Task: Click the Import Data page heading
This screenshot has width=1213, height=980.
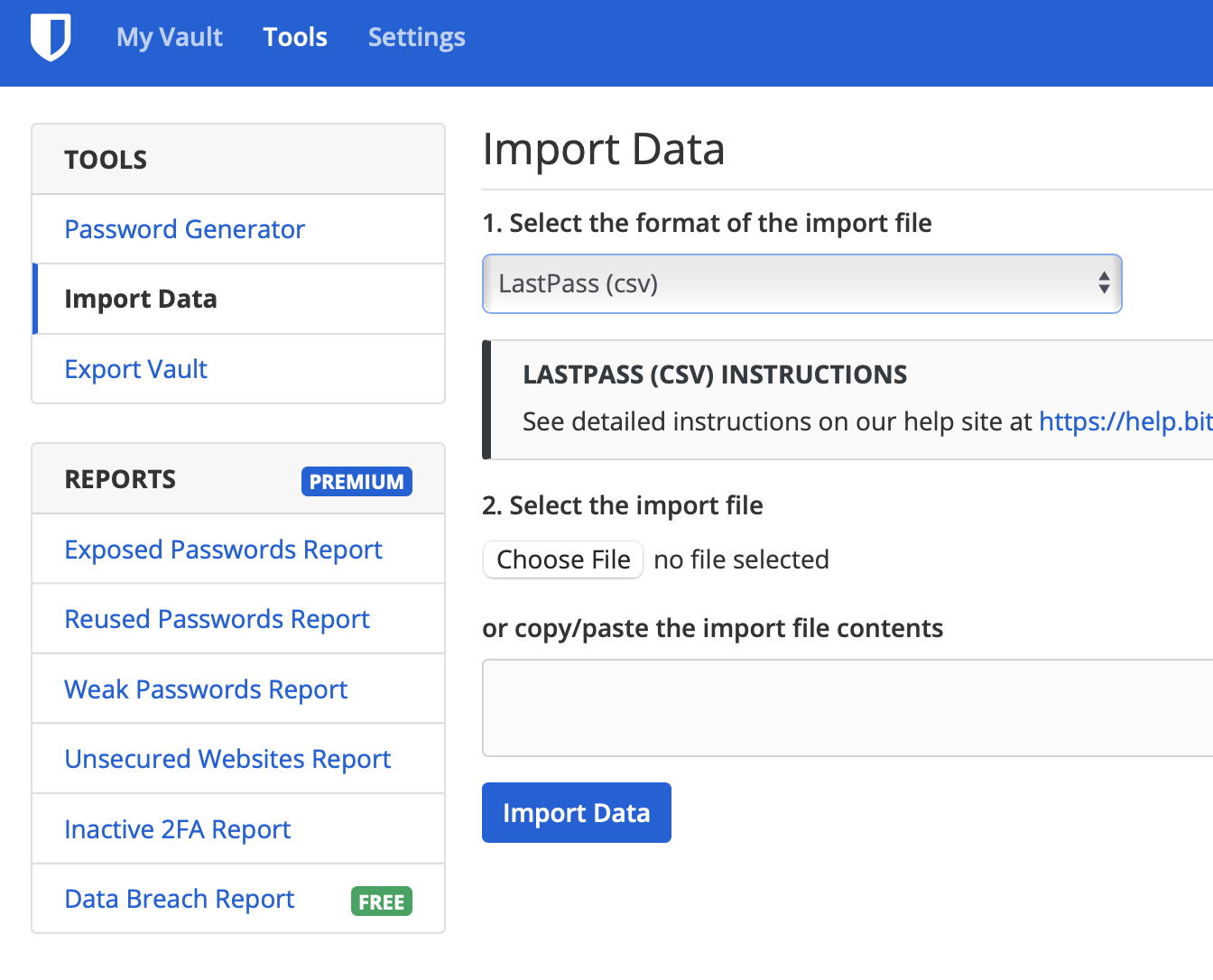Action: click(604, 149)
